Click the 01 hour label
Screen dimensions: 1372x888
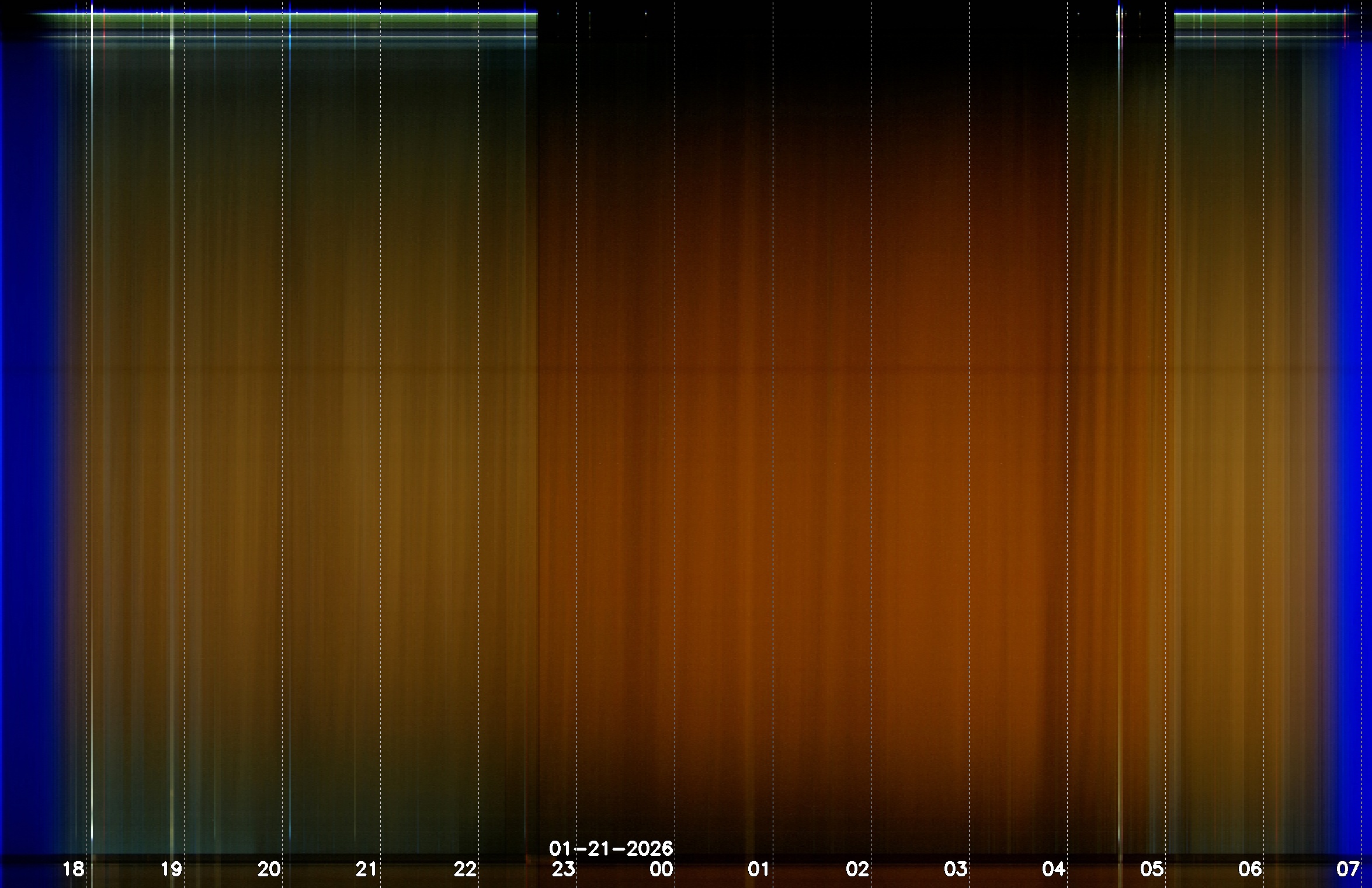click(759, 869)
